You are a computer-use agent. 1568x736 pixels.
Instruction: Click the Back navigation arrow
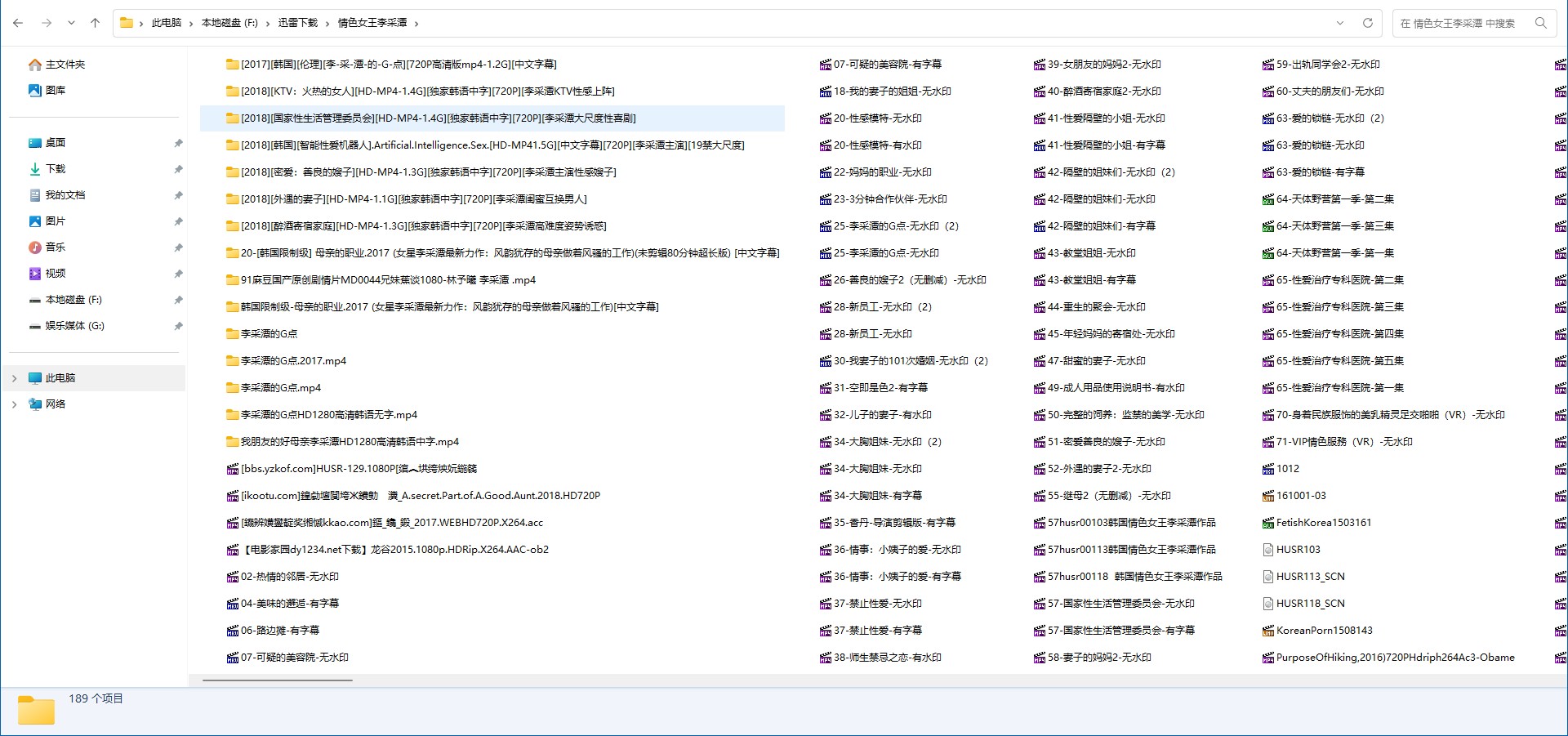tap(18, 23)
